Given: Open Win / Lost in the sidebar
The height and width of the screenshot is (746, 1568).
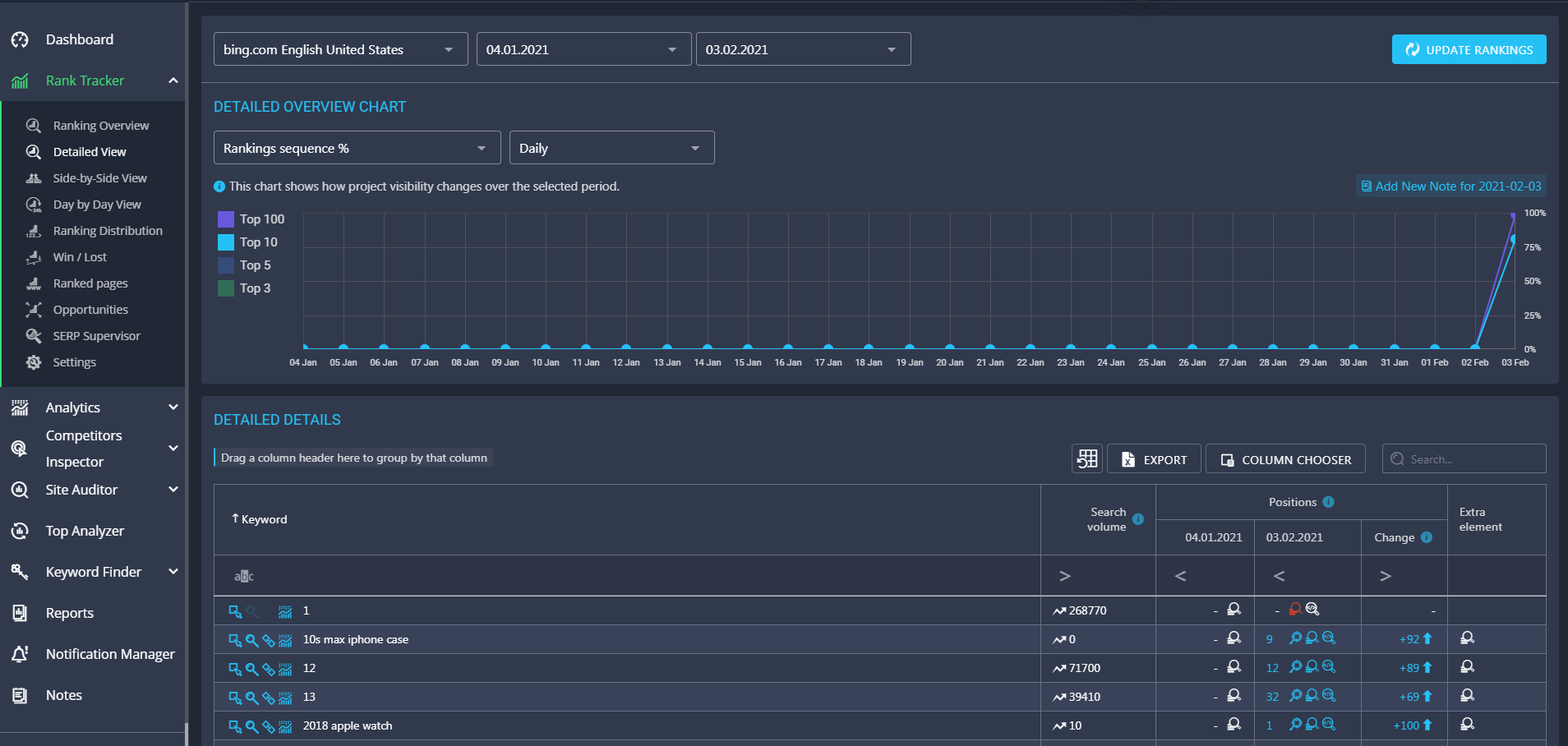Looking at the screenshot, I should point(79,257).
